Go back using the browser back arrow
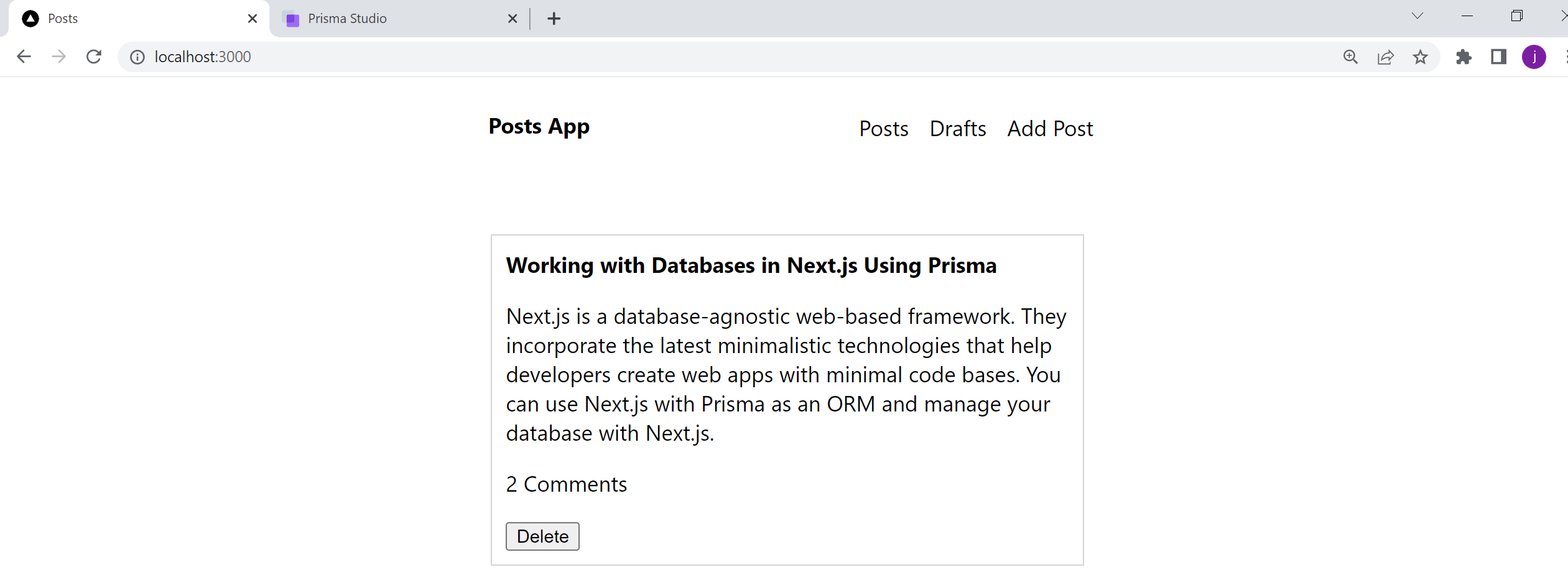1568x570 pixels. tap(24, 57)
